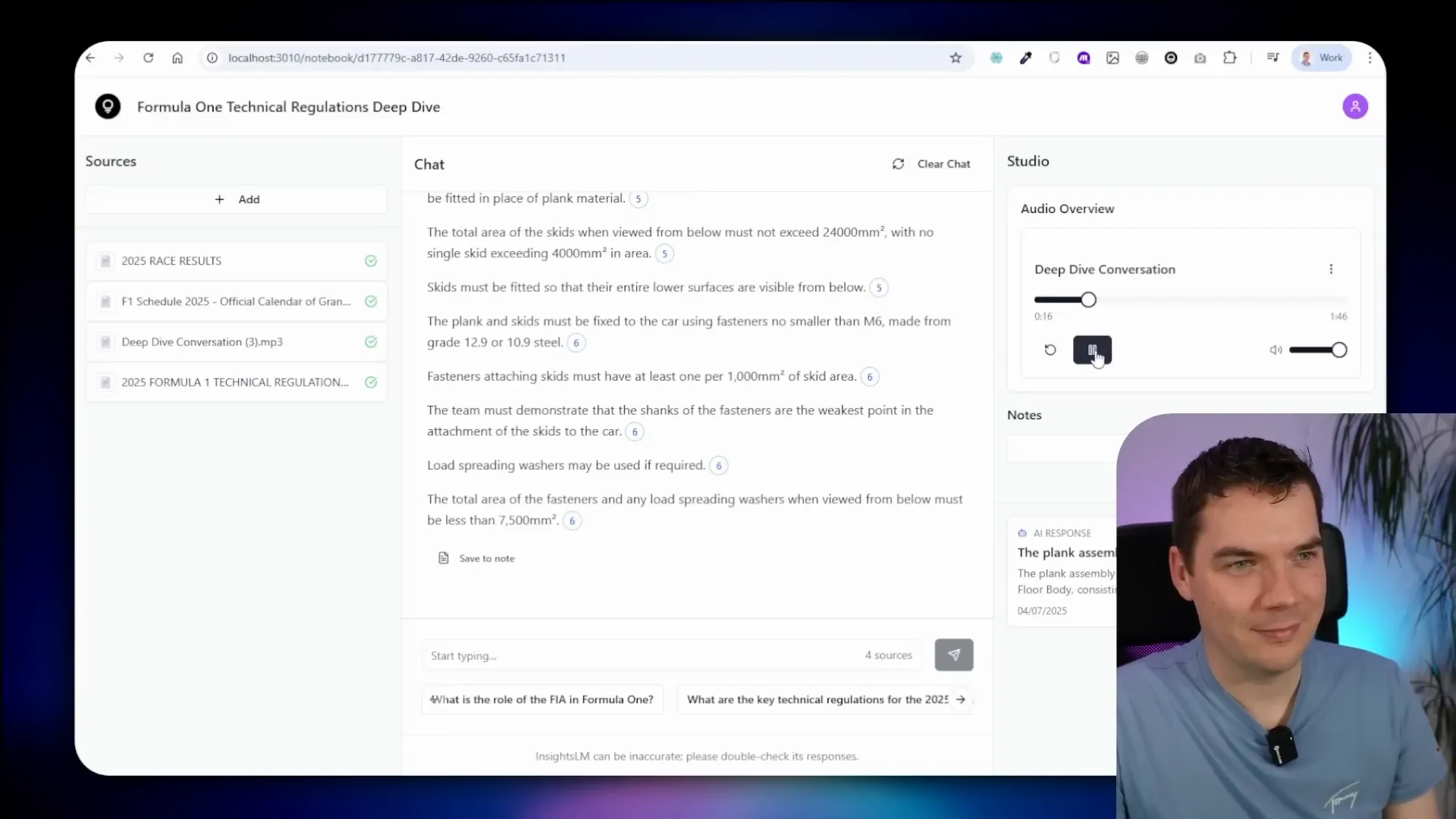Bookmark this page with the star icon

click(x=955, y=58)
